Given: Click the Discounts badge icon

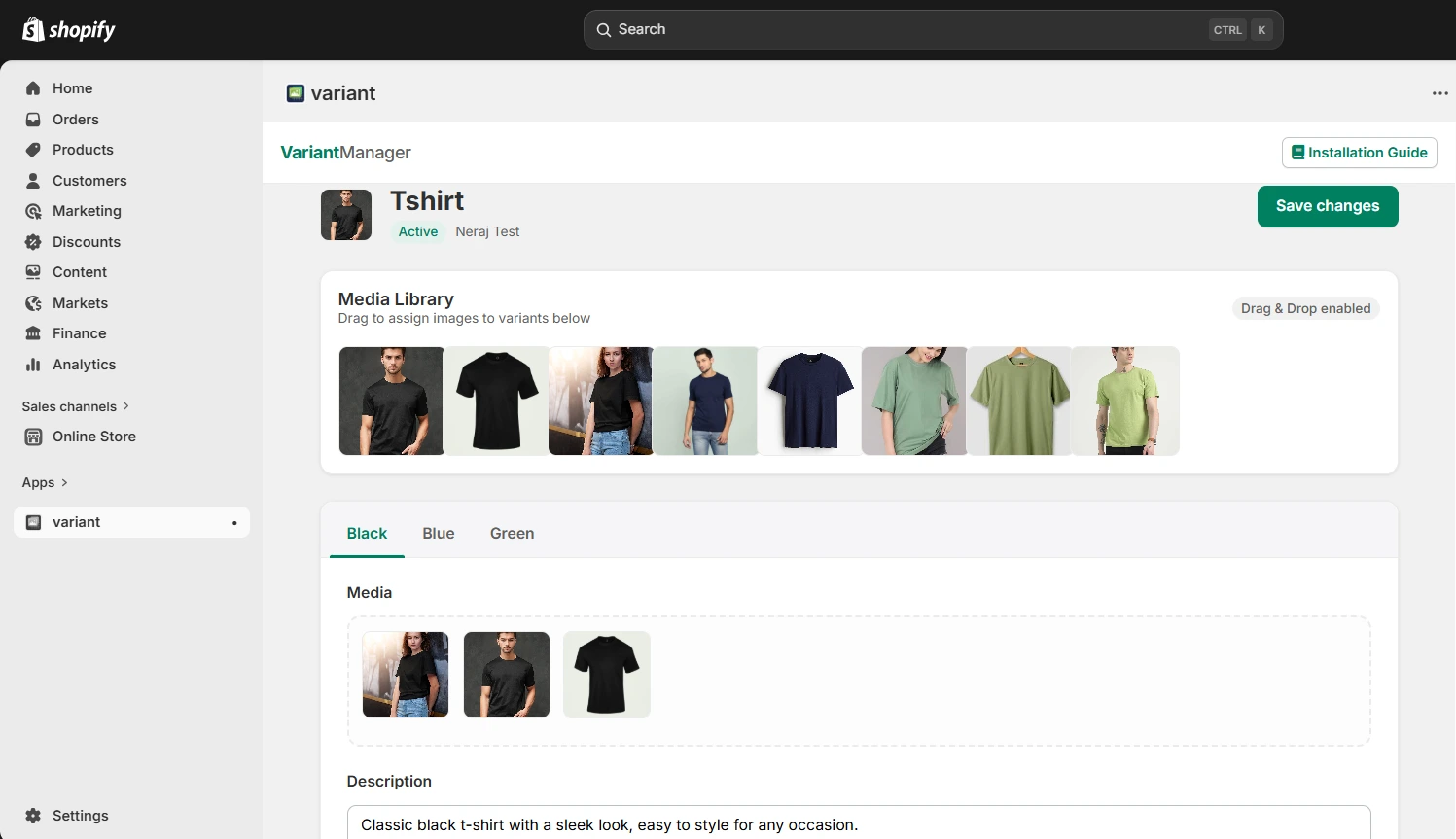Looking at the screenshot, I should point(33,242).
